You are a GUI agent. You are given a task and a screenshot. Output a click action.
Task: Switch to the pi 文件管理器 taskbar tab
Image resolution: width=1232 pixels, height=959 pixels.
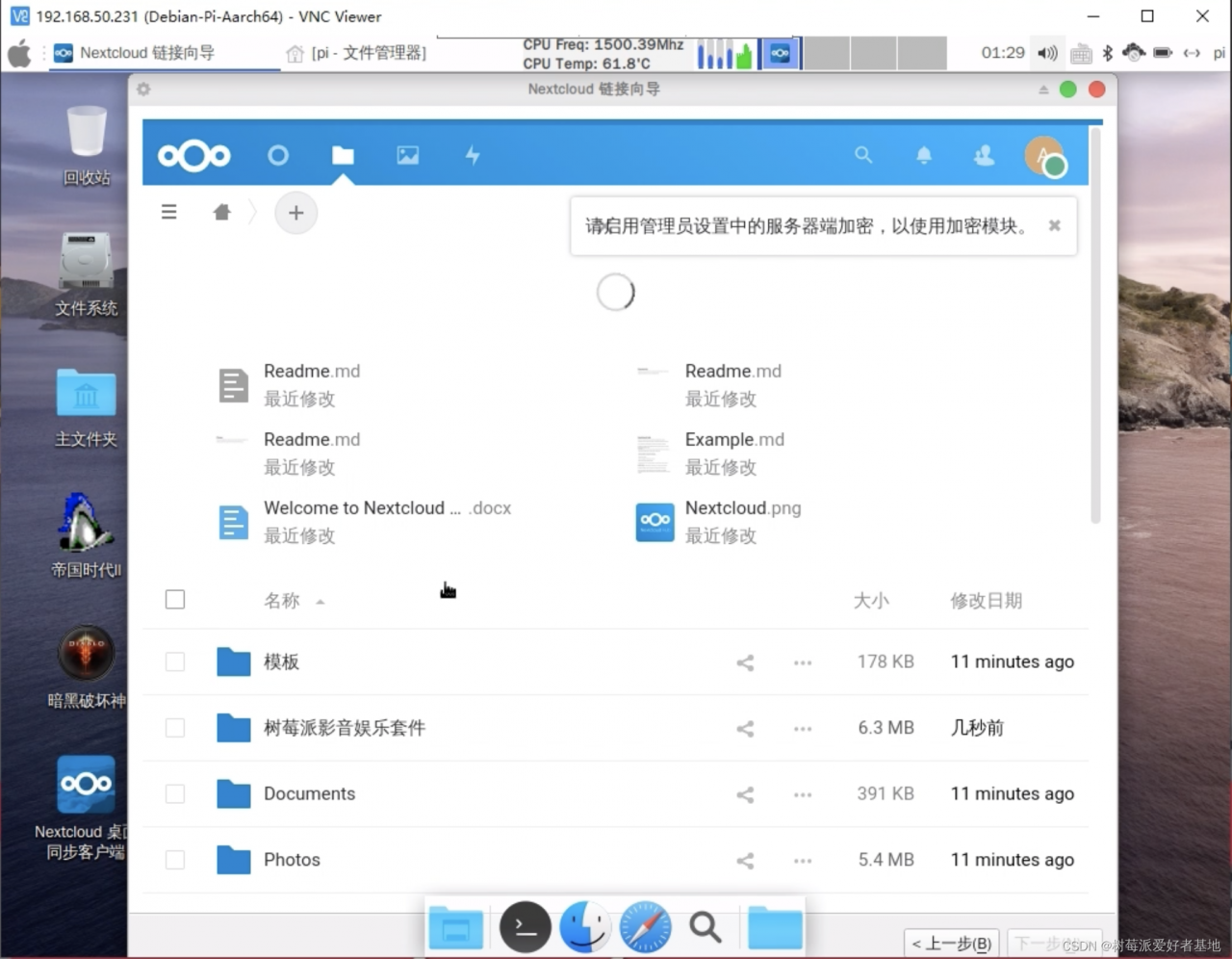tap(359, 53)
